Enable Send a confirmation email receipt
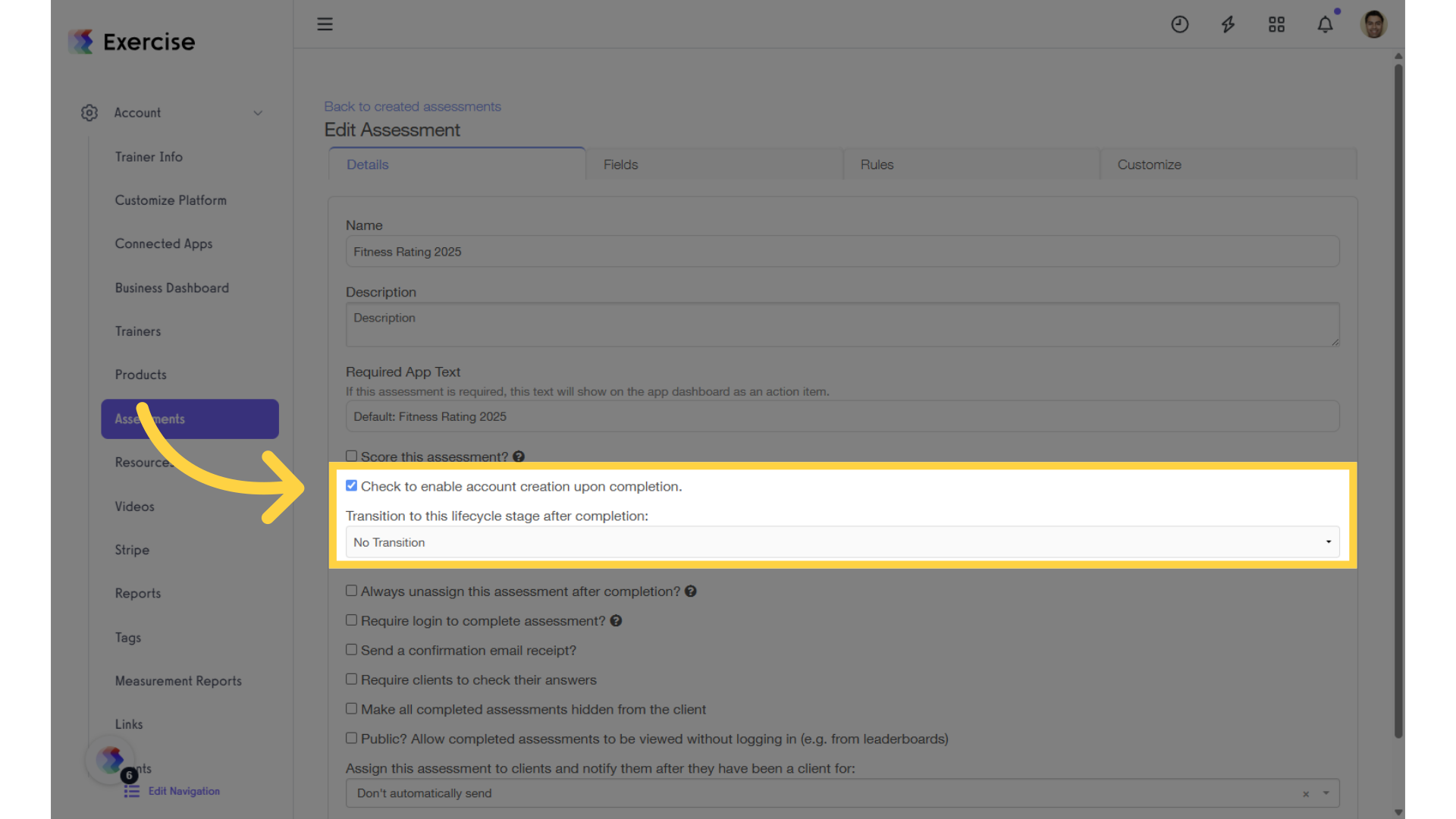The height and width of the screenshot is (819, 1456). point(351,650)
